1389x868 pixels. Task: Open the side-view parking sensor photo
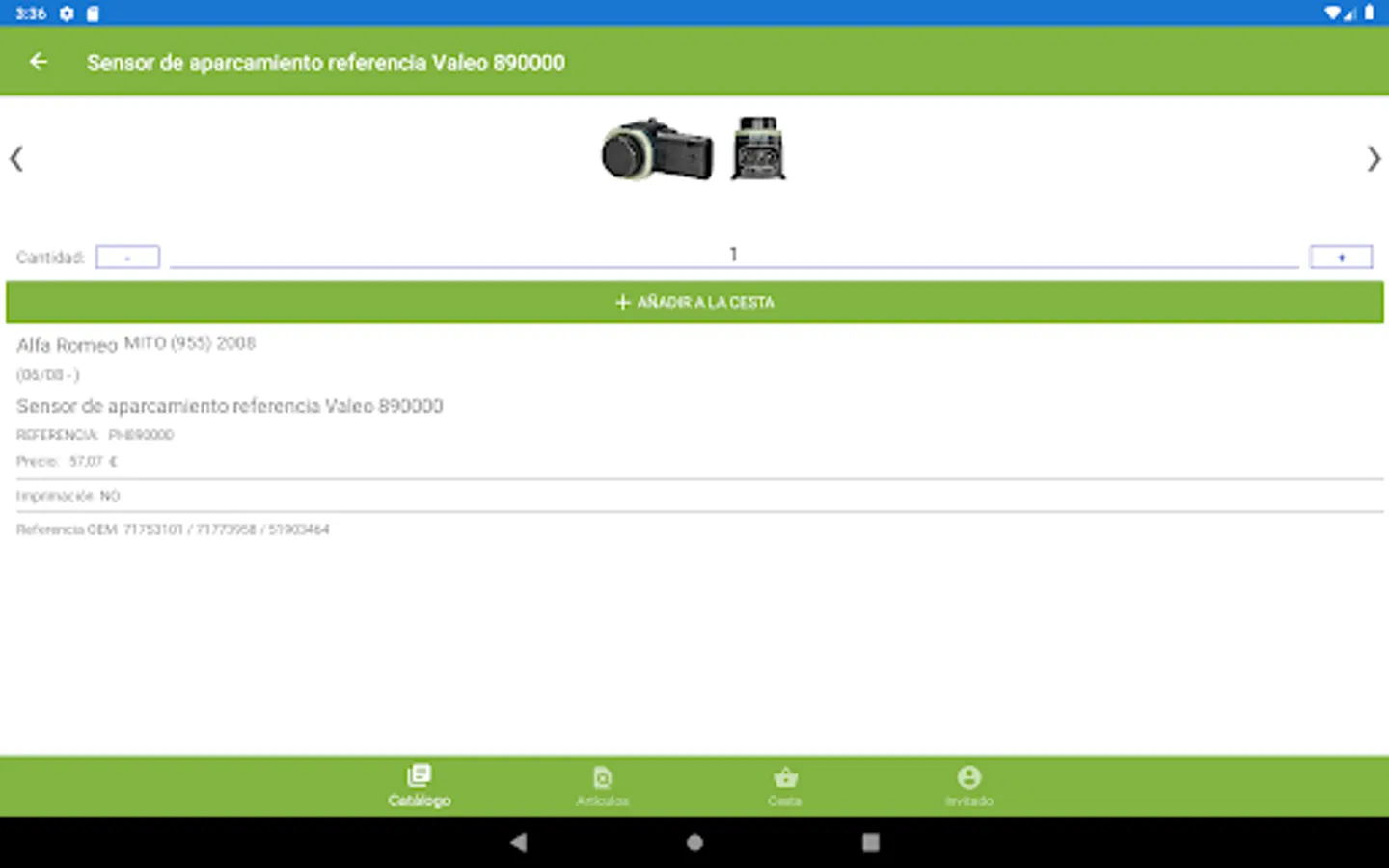[658, 149]
